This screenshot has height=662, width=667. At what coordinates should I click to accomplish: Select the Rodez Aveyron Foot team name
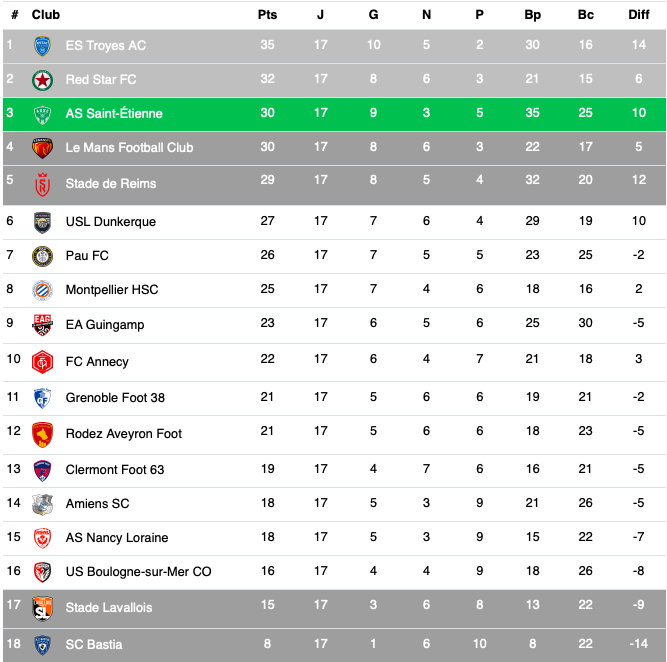click(124, 433)
